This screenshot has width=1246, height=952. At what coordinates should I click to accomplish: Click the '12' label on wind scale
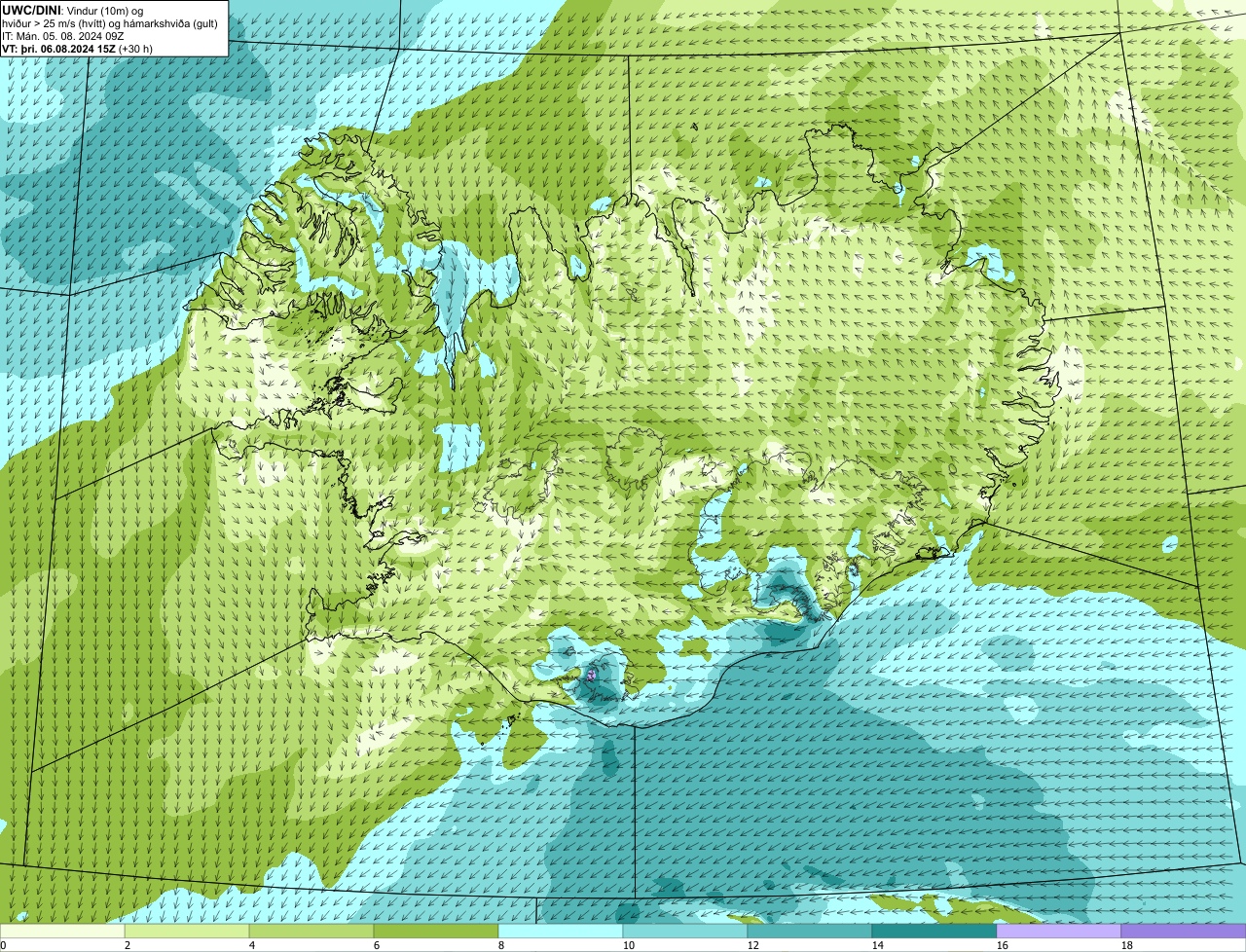tap(753, 945)
